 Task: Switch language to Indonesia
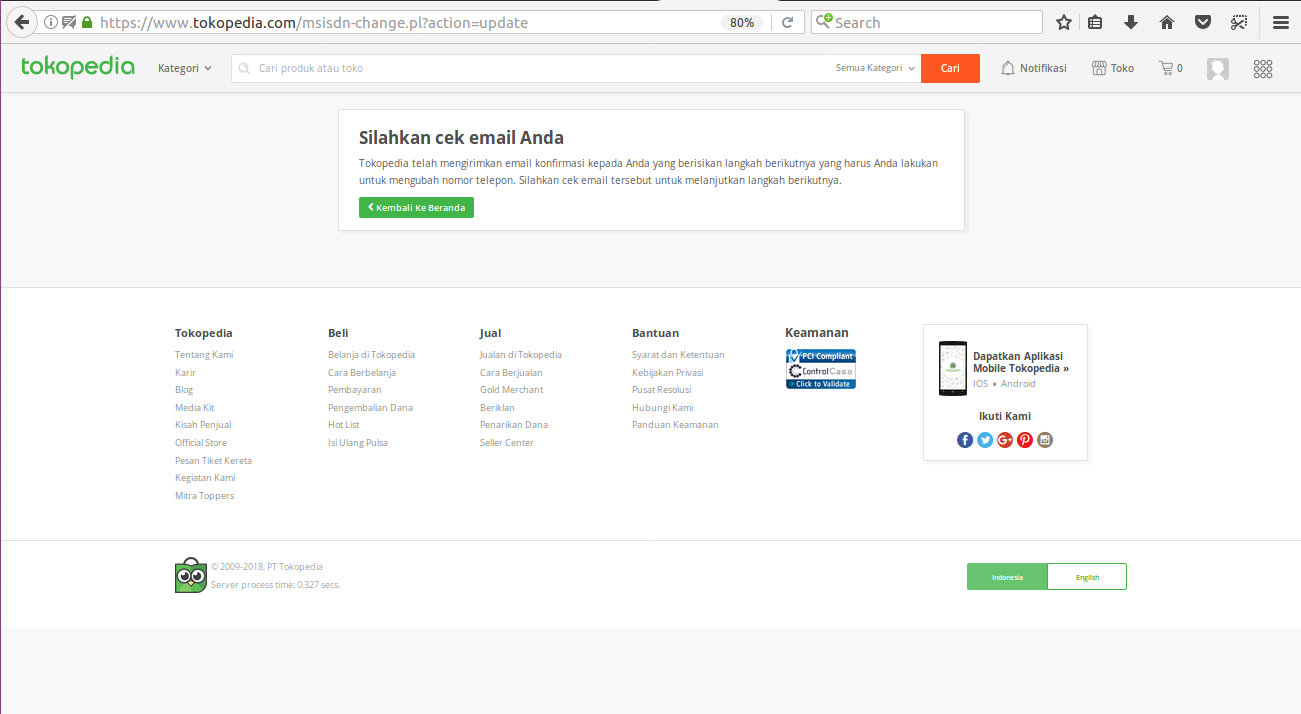coord(1007,577)
